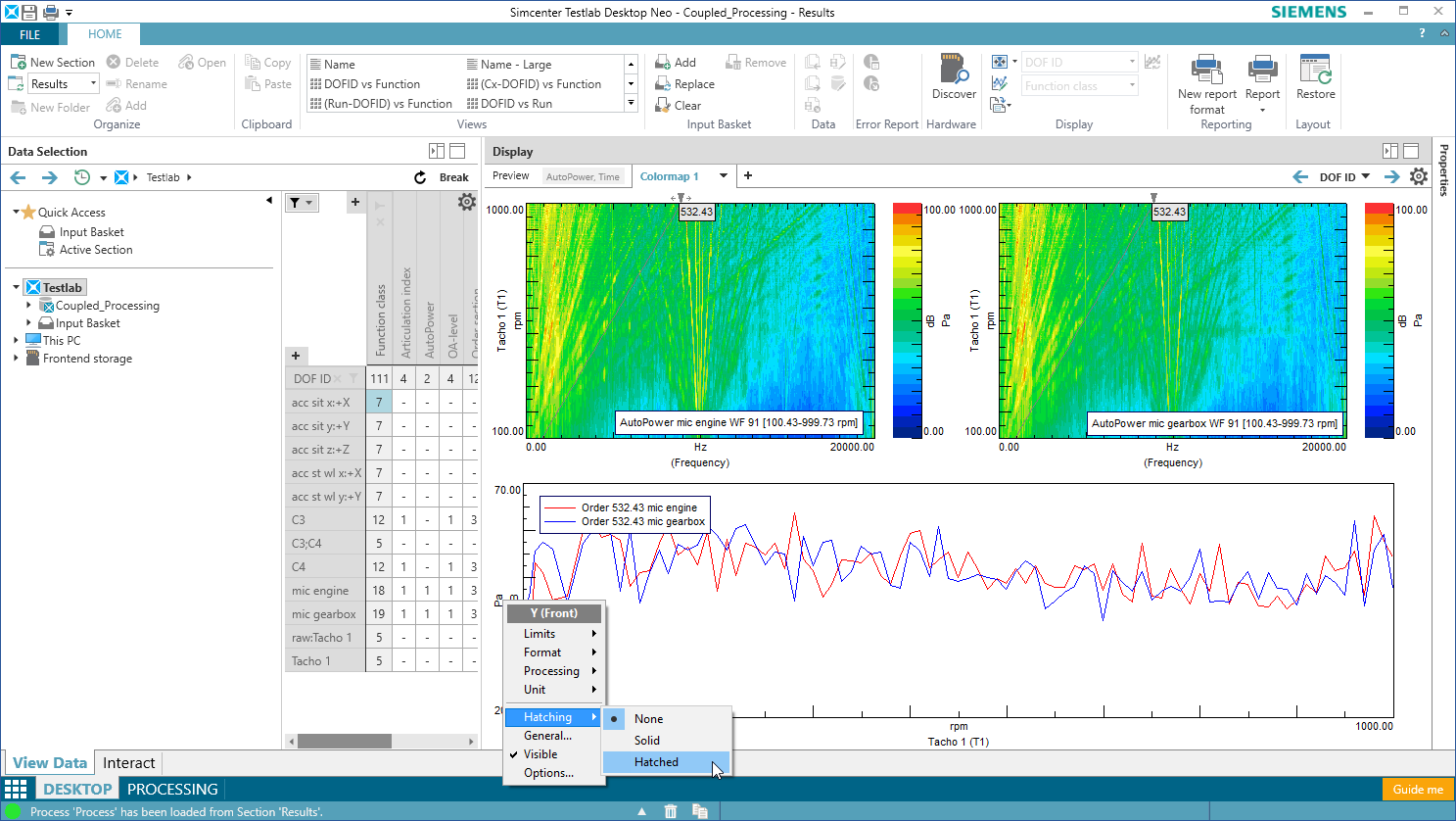Open Data Selection table settings gear
Image resolution: width=1456 pixels, height=821 pixels.
coord(467,202)
